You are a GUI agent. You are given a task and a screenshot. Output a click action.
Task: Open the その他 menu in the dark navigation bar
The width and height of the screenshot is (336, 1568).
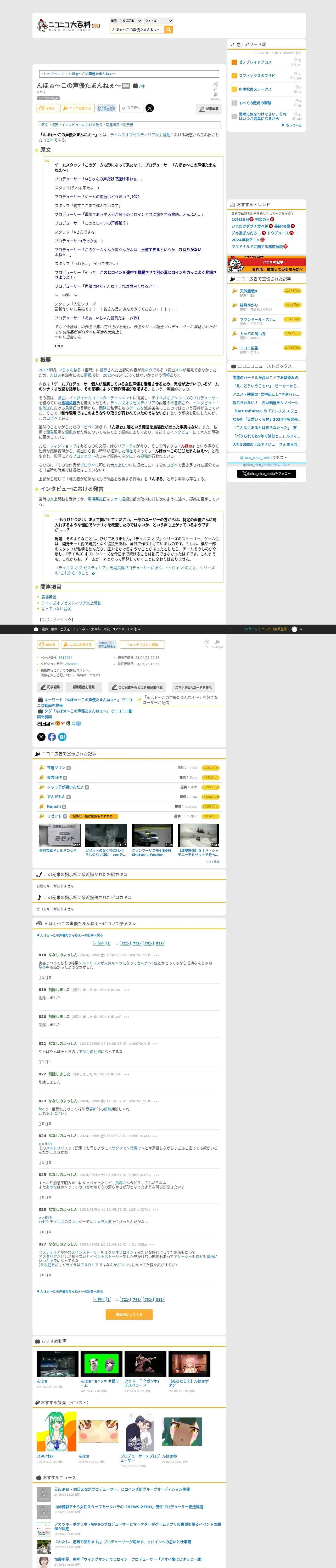pyautogui.click(x=133, y=629)
